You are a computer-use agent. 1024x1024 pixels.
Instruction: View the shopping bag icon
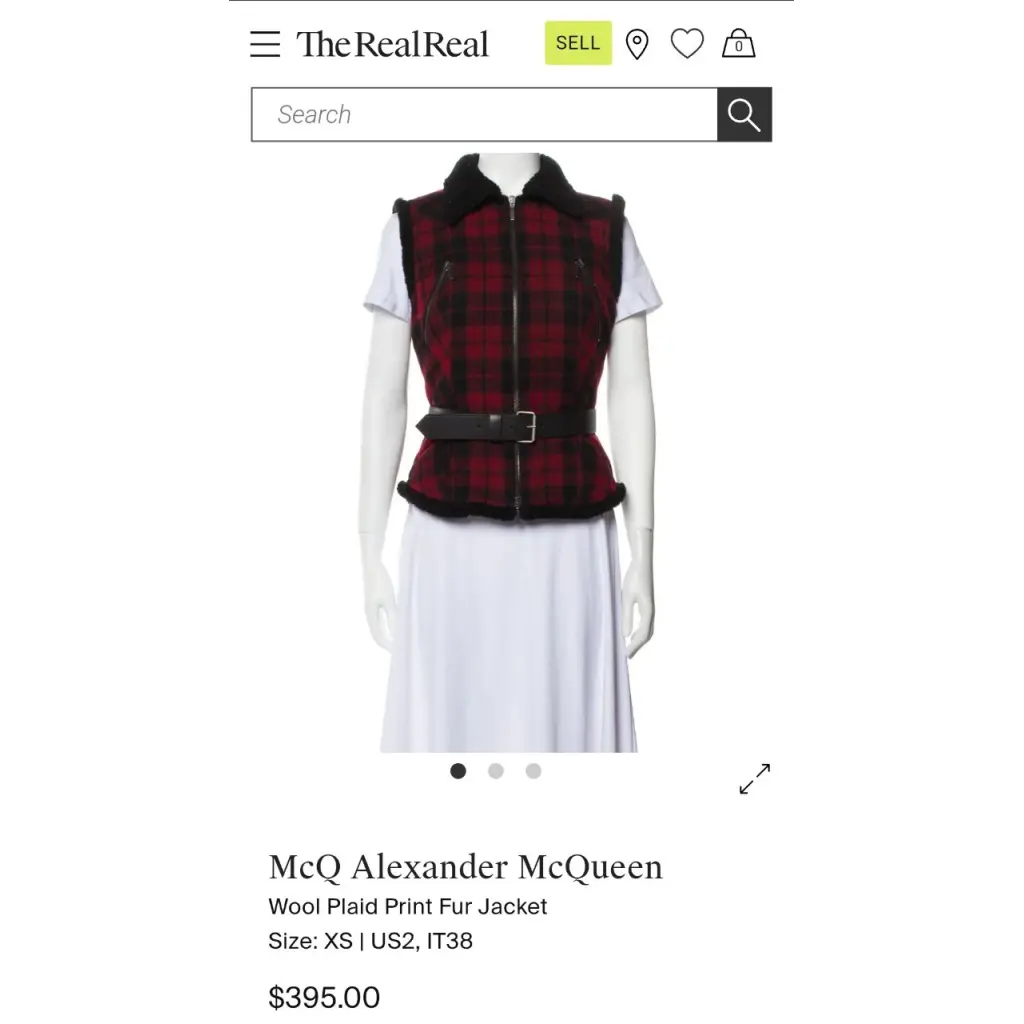(738, 44)
